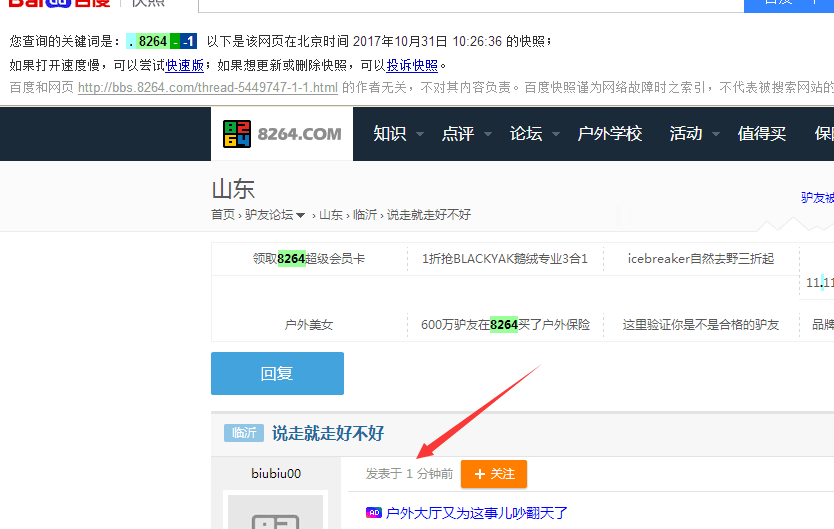834x529 pixels.
Task: Open the 快速版 link
Action: pos(185,65)
